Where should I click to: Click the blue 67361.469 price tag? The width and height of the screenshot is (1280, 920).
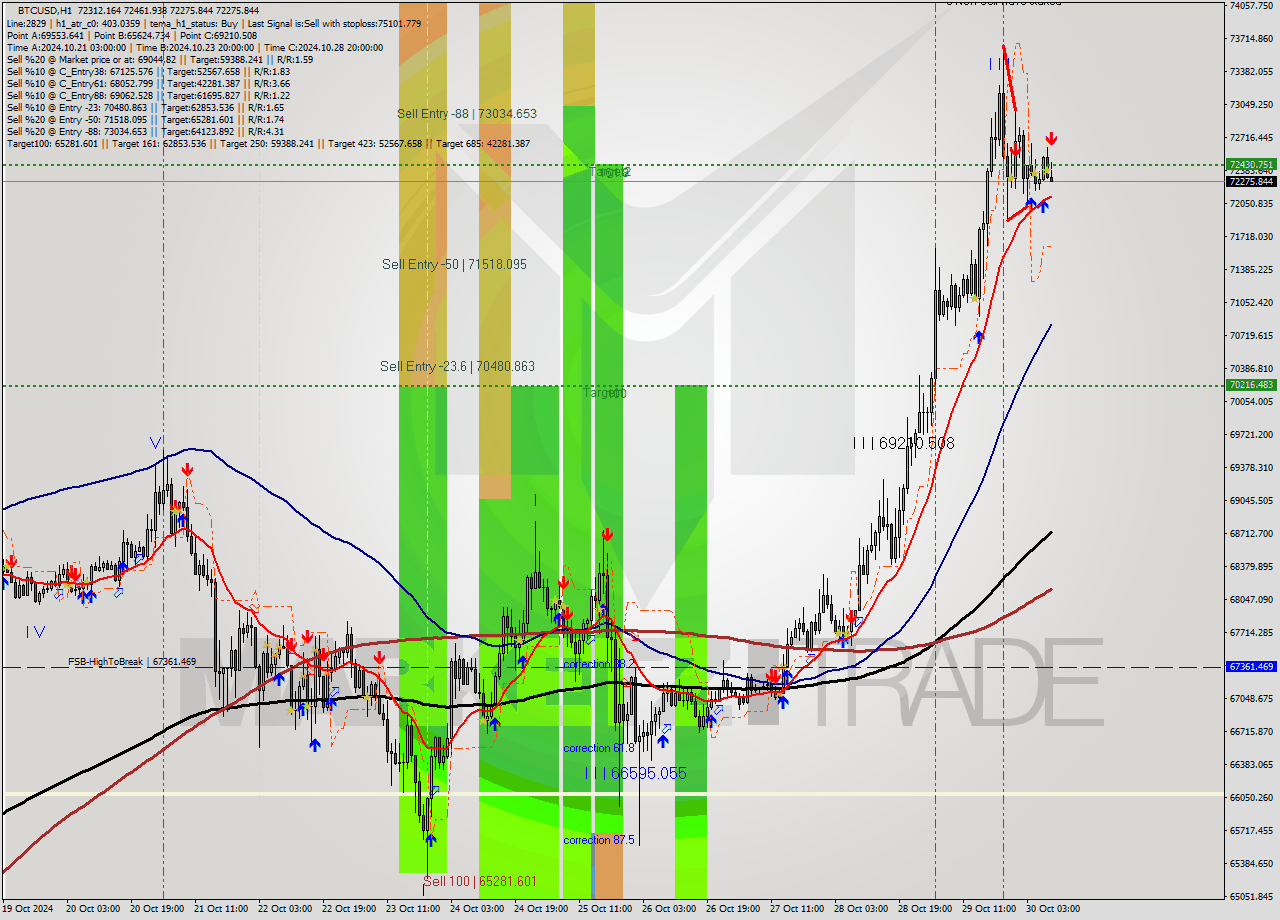pos(1251,666)
